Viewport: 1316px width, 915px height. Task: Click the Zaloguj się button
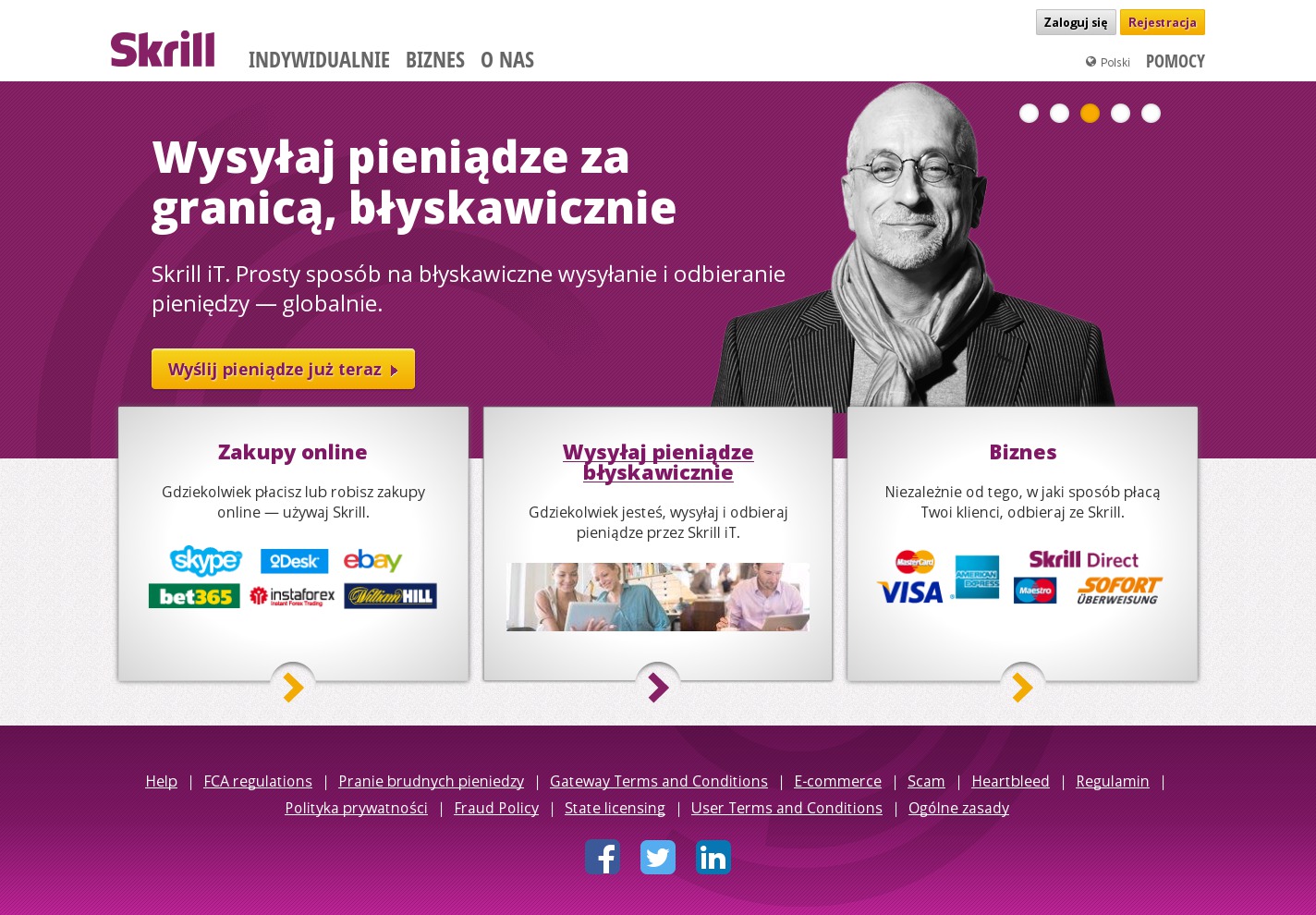[x=1076, y=22]
